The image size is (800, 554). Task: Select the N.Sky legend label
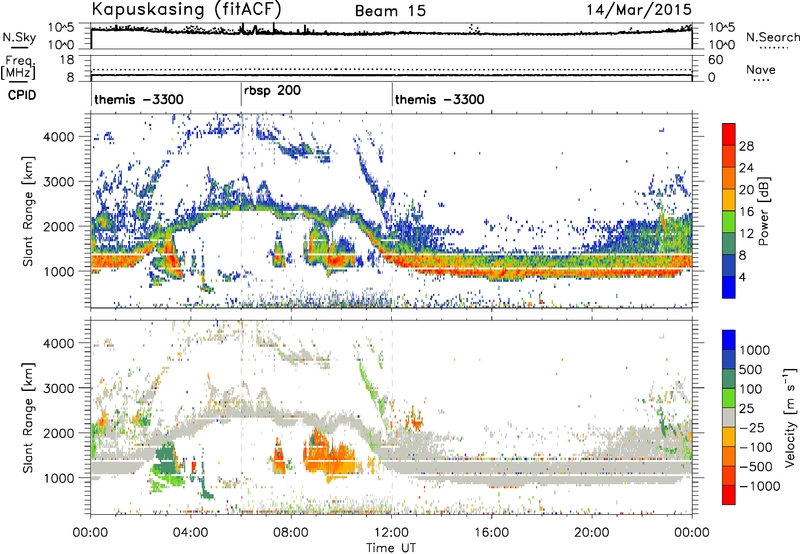pos(19,37)
